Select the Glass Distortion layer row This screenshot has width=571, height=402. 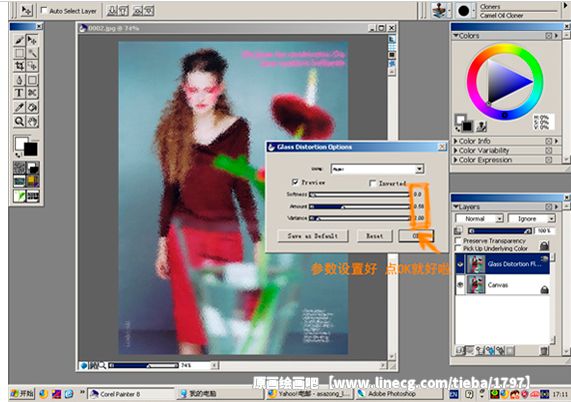point(502,264)
